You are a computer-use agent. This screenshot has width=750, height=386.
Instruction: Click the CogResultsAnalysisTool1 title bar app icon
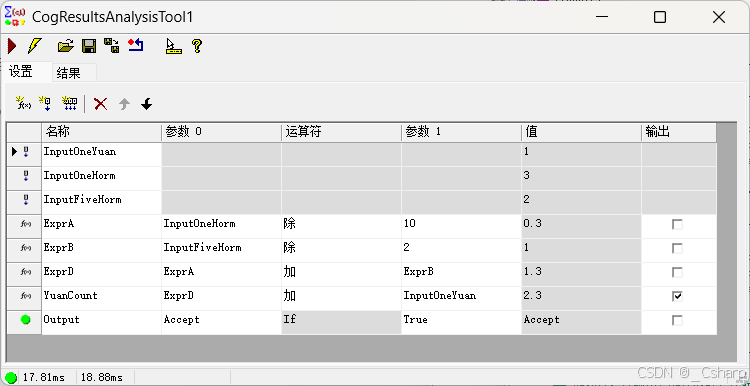point(14,16)
